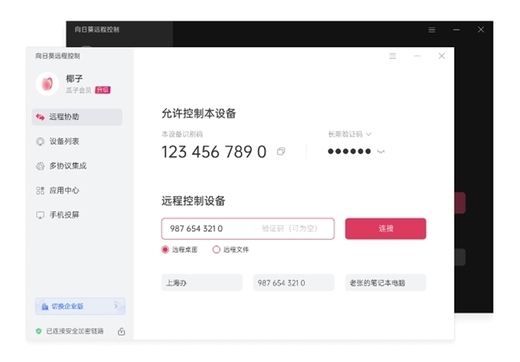Click the lock icon beside 已连接安全加密链路

[x=121, y=331]
